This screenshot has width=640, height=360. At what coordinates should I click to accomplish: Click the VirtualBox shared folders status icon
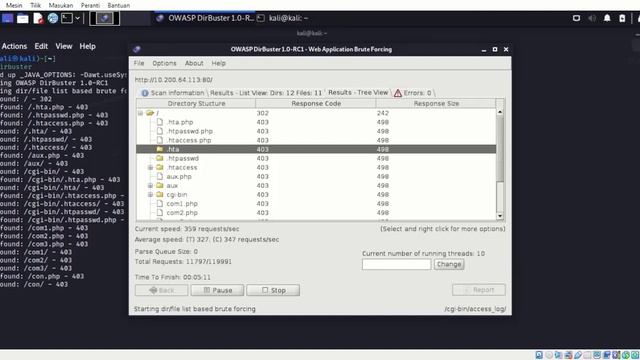tap(587, 355)
